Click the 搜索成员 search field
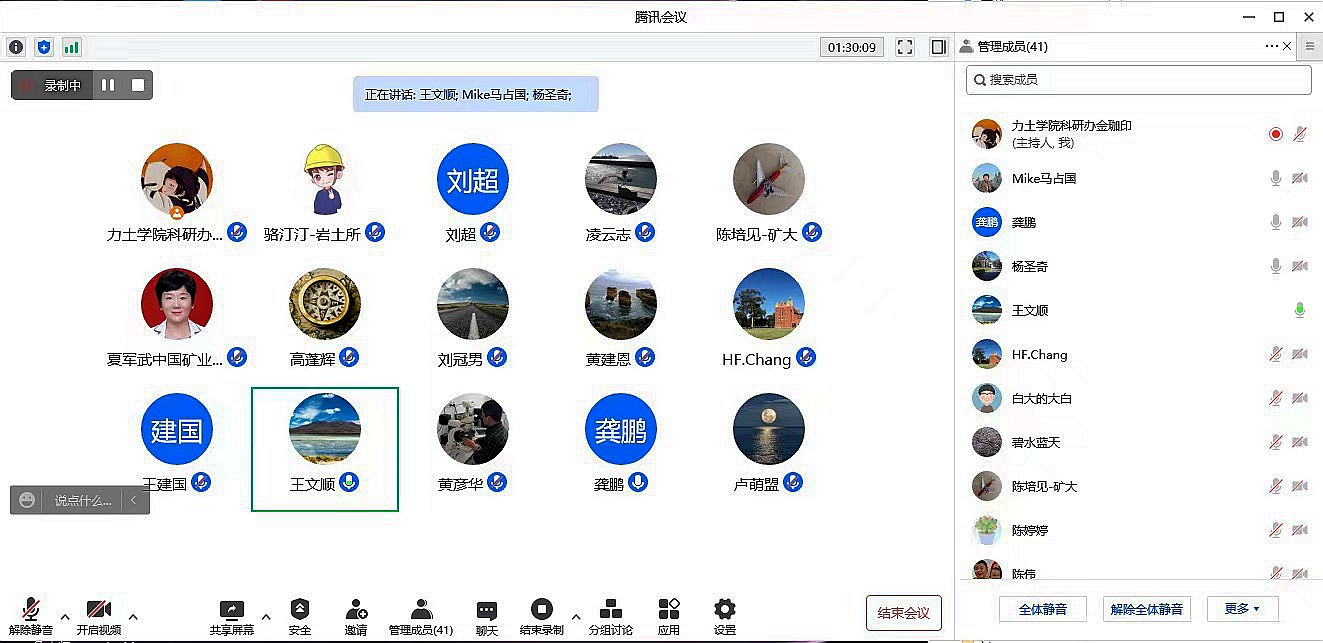 (x=1138, y=80)
